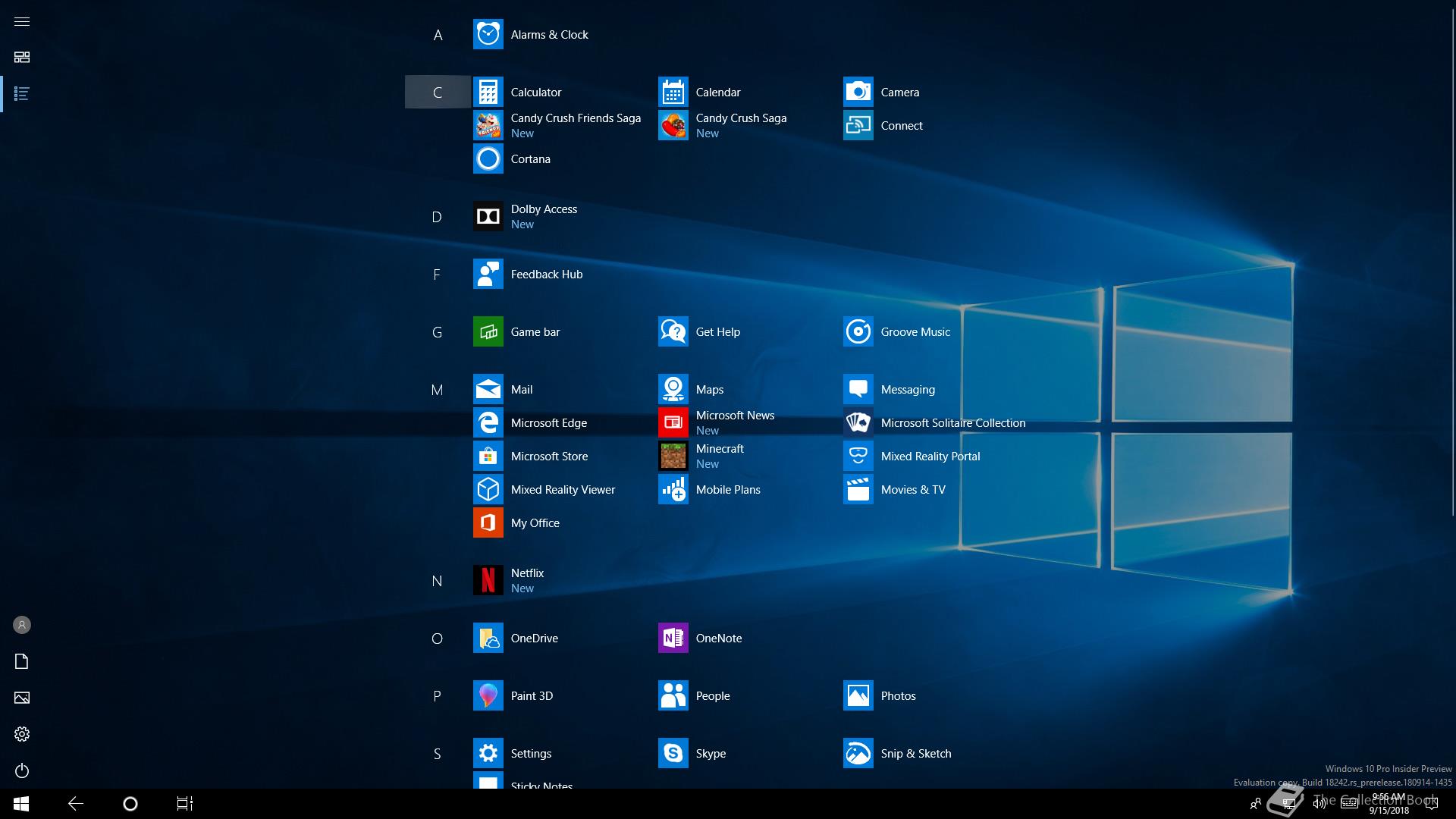Open the Paint 3D icon
Screen dimensions: 1456x819
point(488,695)
